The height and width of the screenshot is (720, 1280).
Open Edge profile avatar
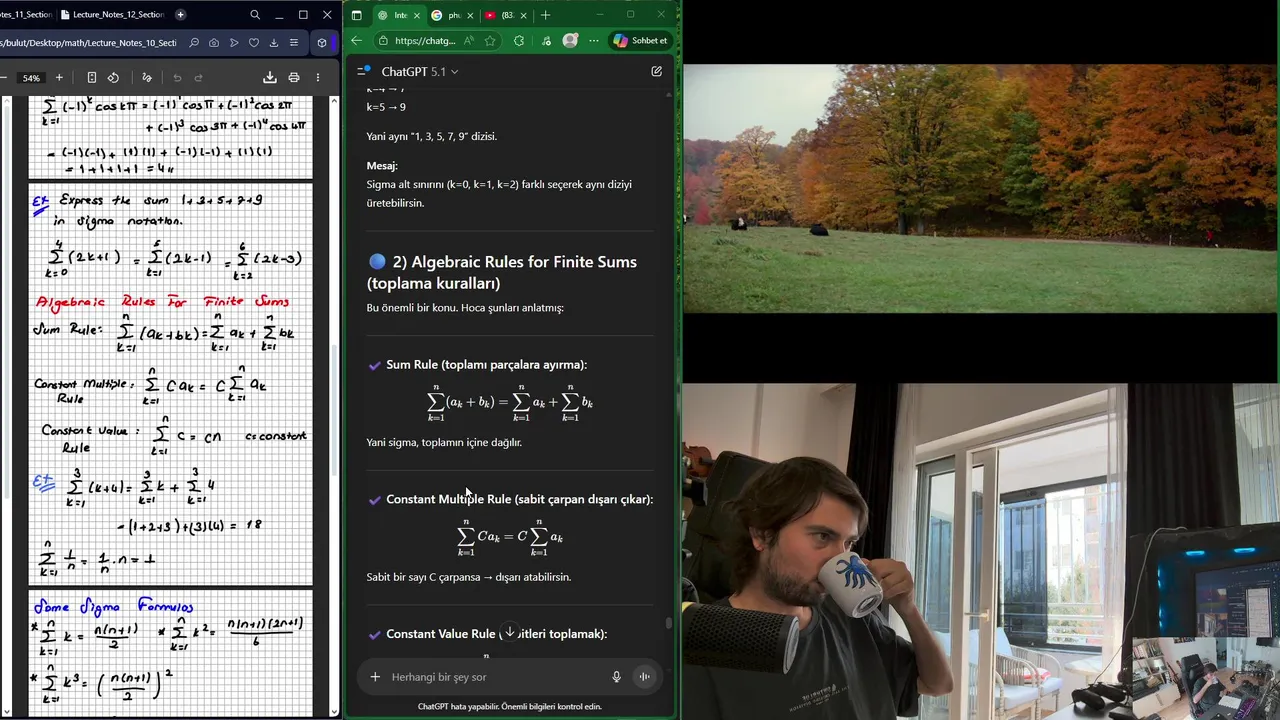click(570, 41)
